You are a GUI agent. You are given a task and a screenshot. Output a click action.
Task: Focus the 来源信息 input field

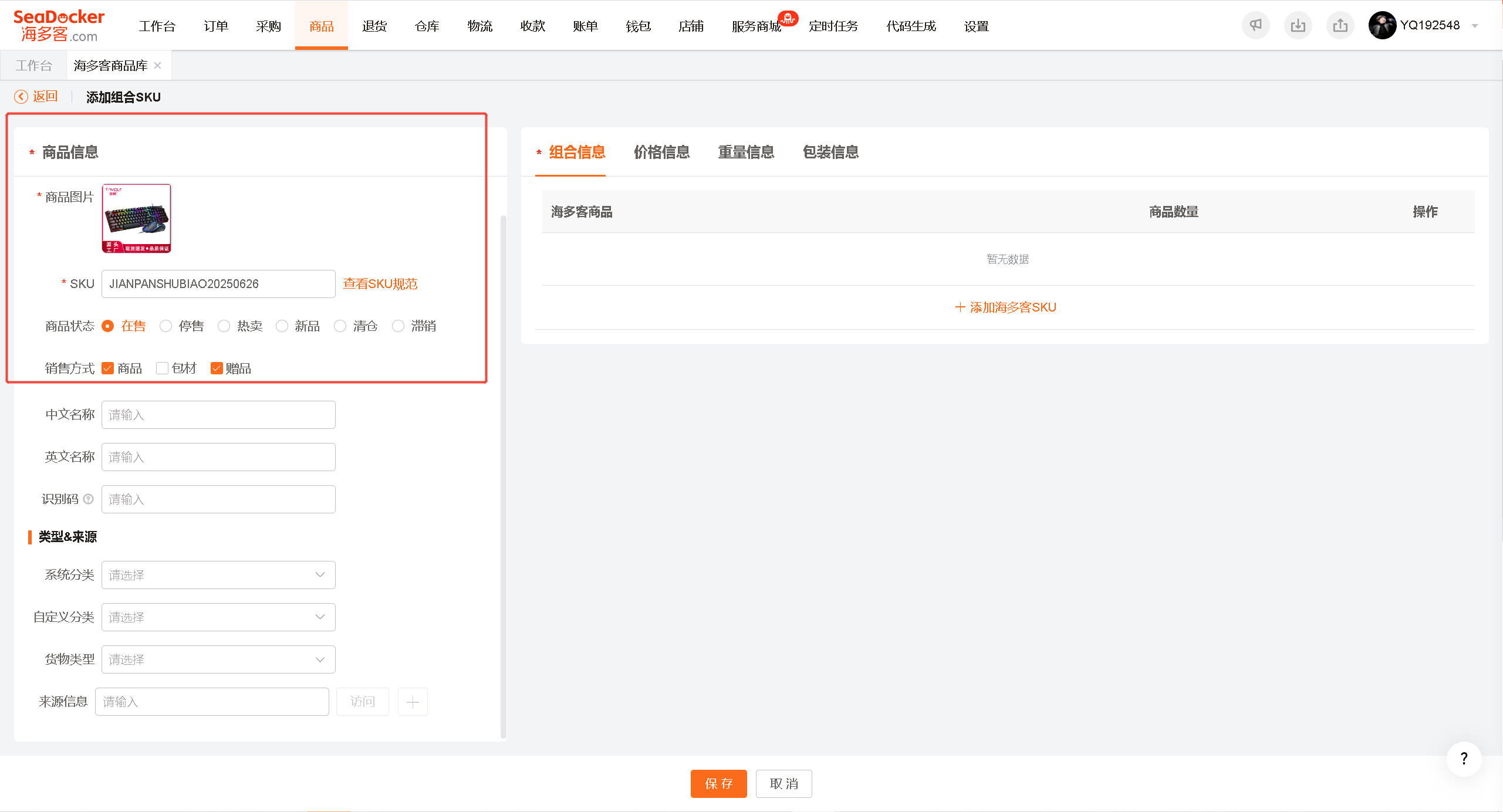click(212, 702)
